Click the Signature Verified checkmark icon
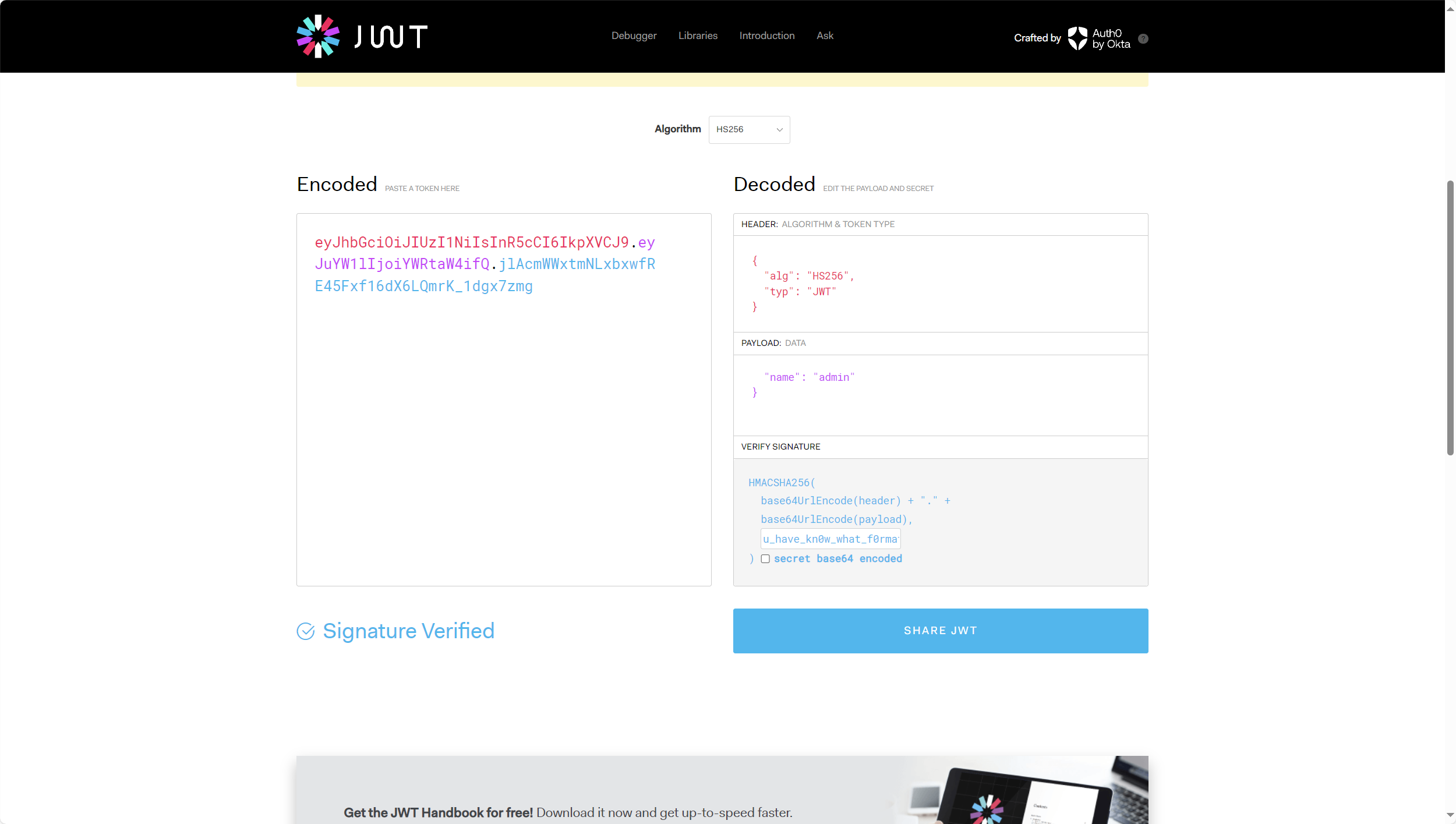 click(306, 631)
